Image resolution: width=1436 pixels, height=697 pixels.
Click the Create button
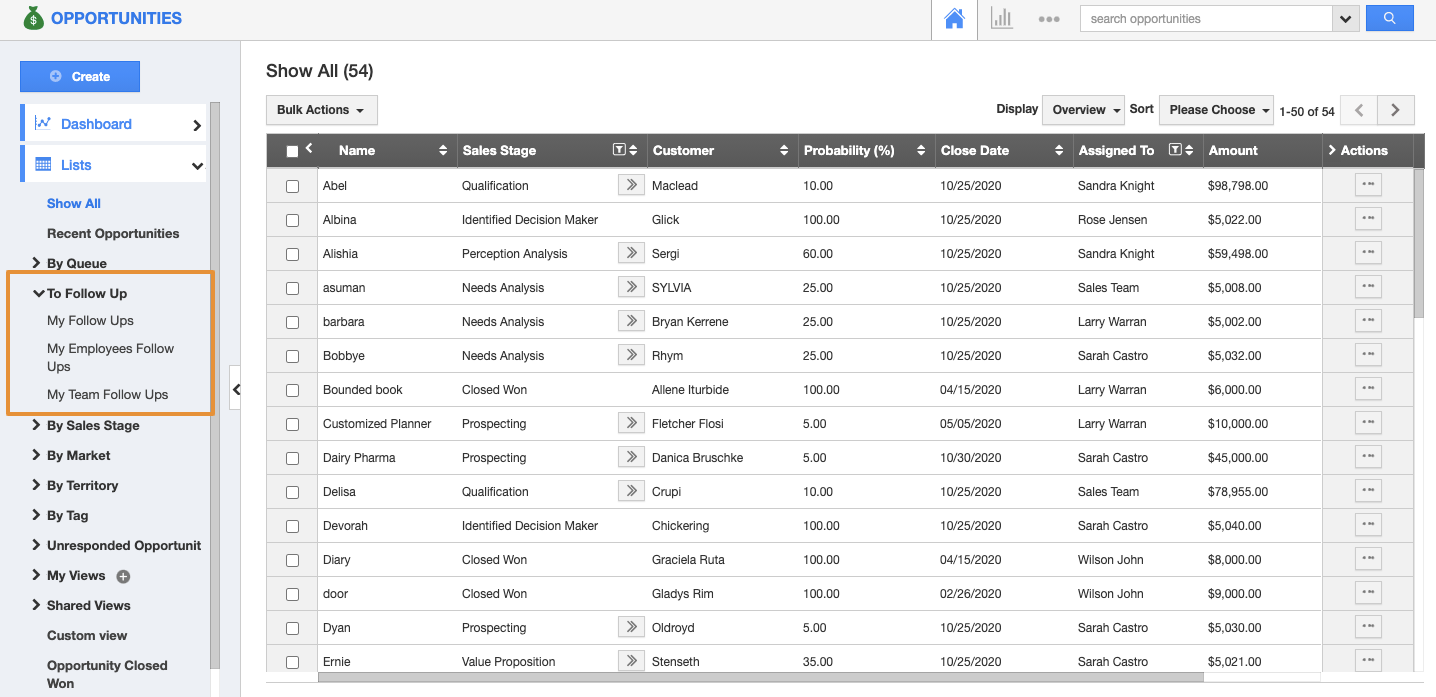click(x=80, y=76)
